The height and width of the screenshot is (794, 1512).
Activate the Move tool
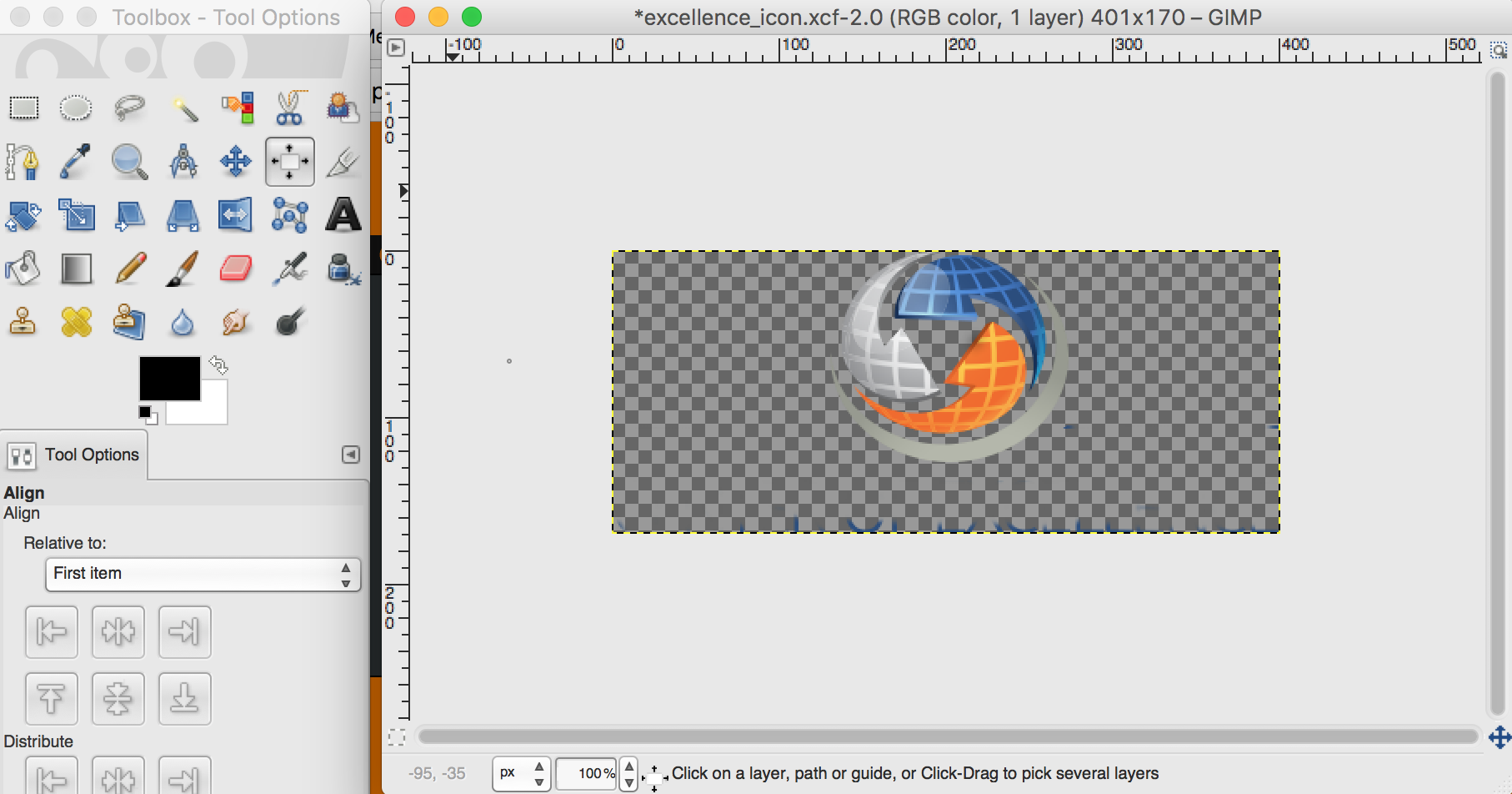pyautogui.click(x=236, y=161)
